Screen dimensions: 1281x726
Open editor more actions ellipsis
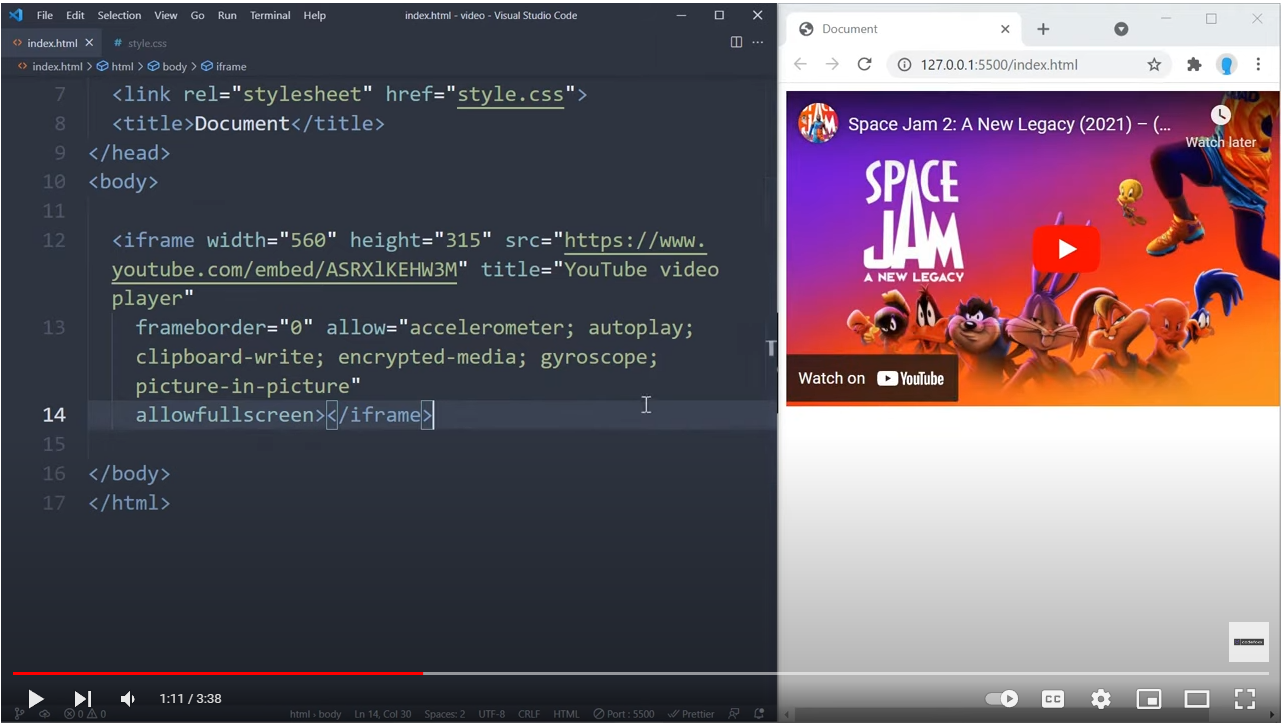tap(758, 42)
